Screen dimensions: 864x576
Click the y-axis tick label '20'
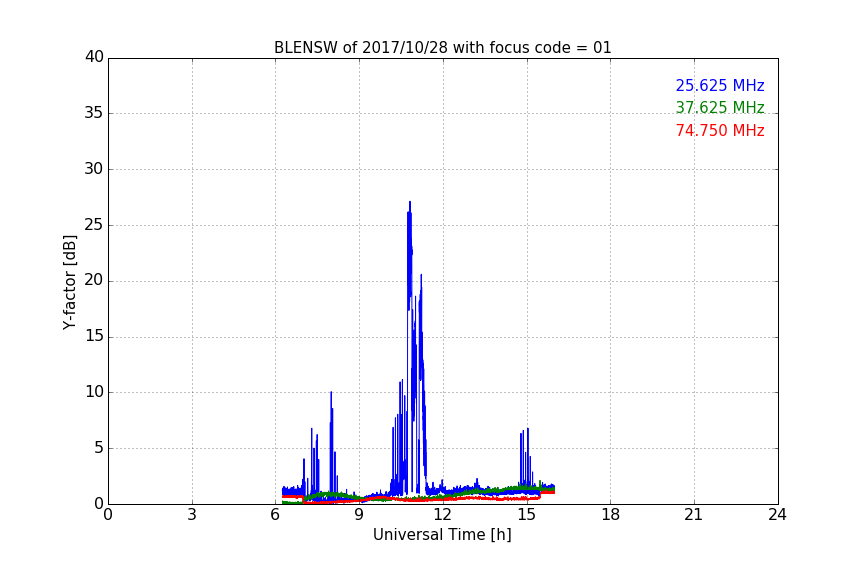94,281
